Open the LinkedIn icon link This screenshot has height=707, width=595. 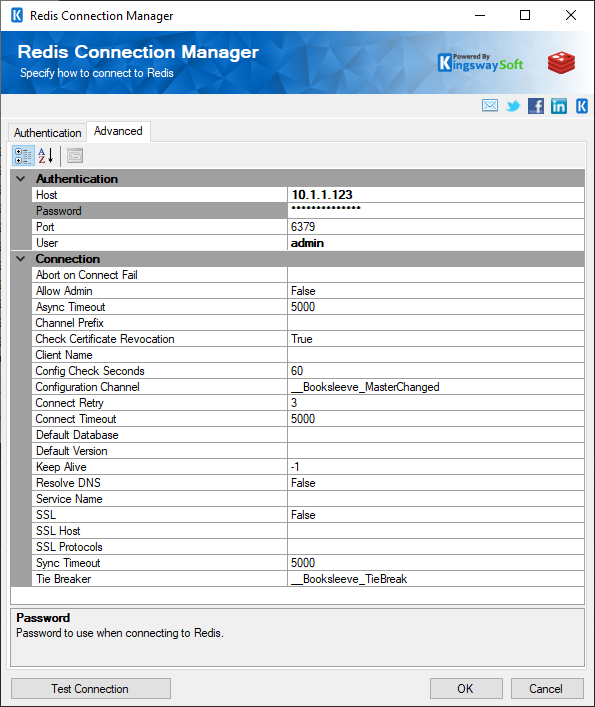[558, 106]
